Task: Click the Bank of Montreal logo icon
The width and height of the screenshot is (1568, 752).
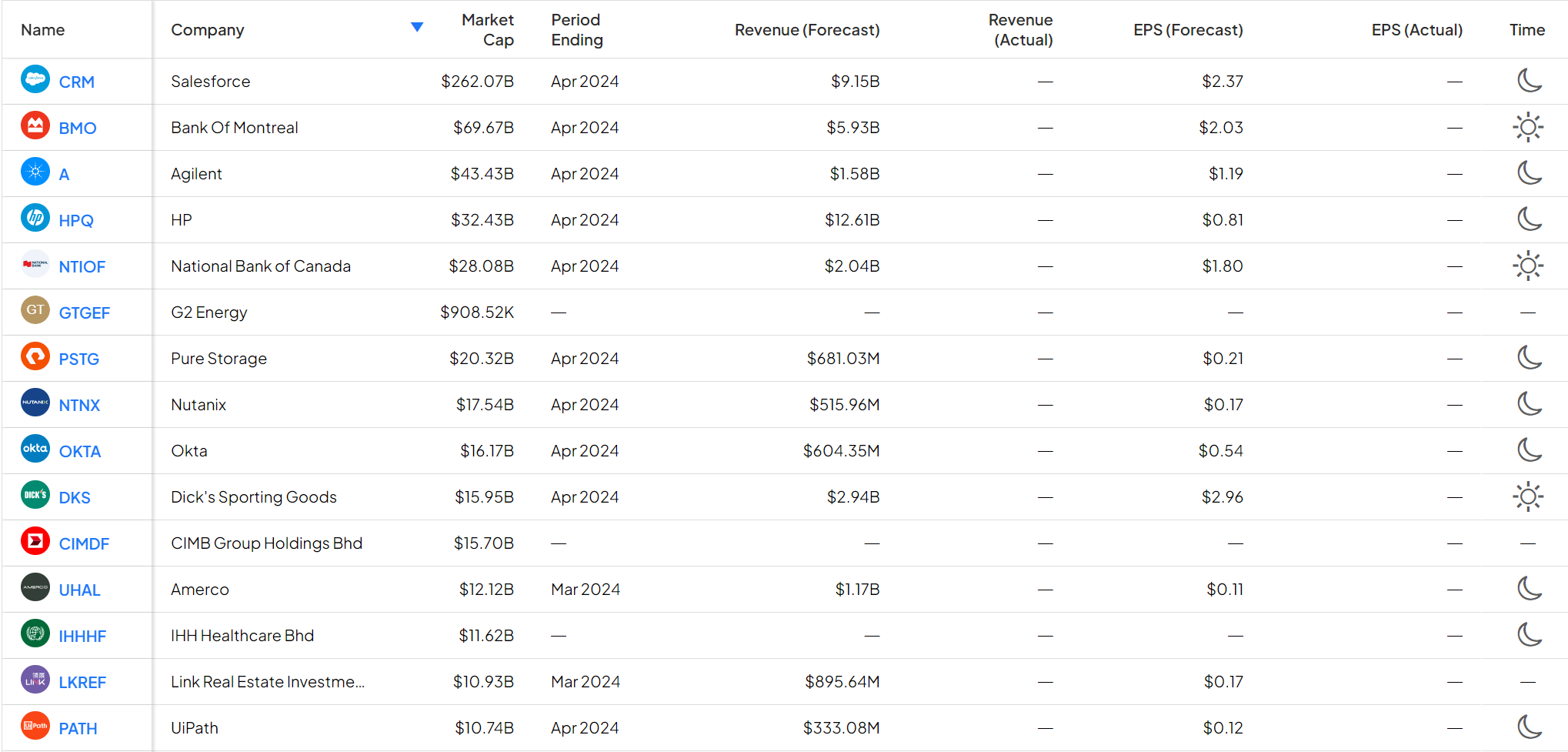Action: tap(35, 125)
